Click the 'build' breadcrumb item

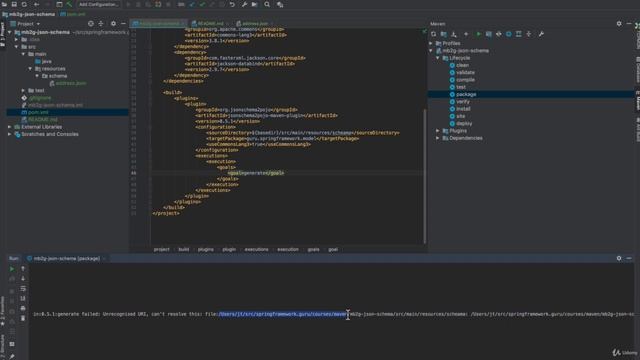(184, 249)
